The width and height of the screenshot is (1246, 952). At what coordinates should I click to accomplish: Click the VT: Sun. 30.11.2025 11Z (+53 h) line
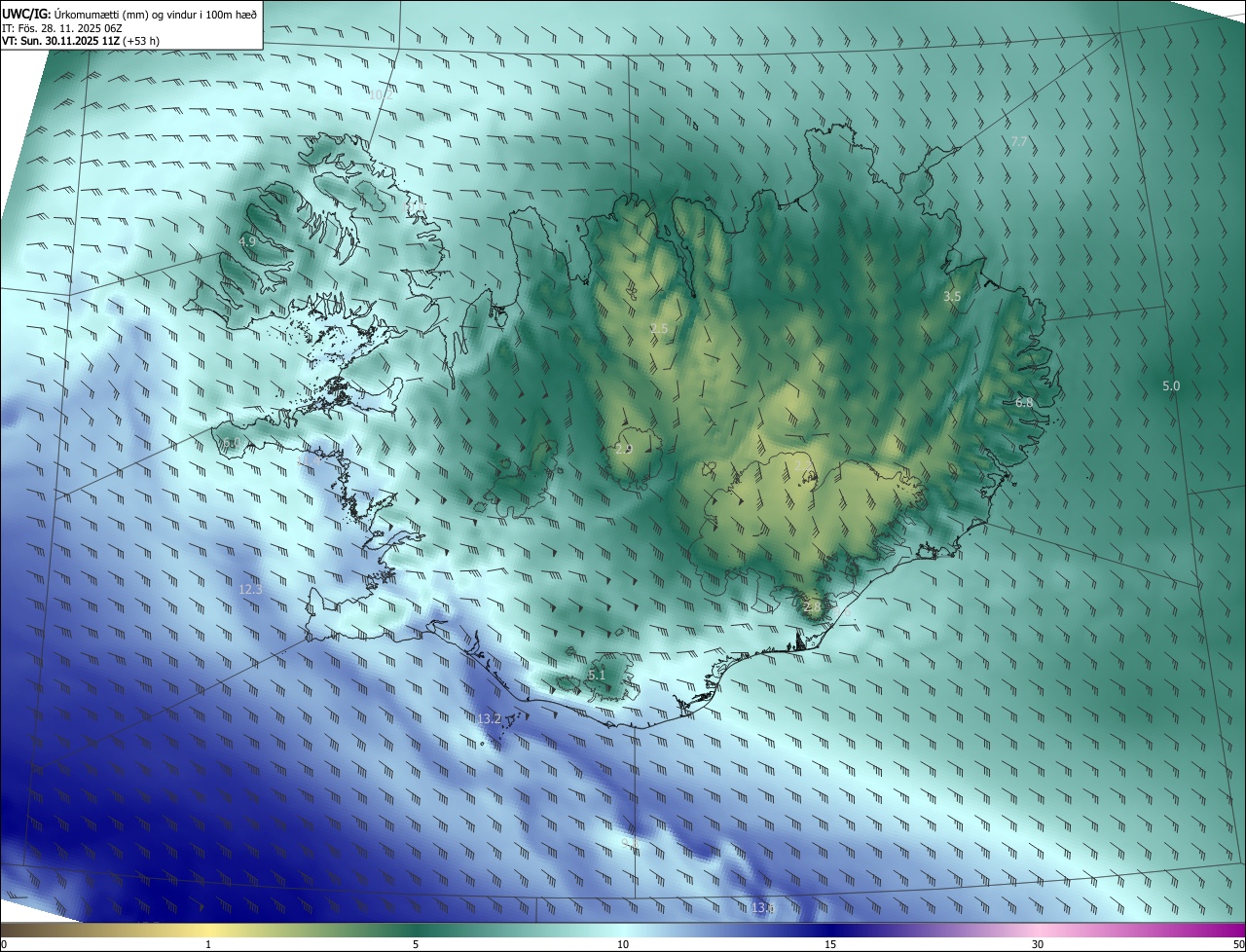pyautogui.click(x=81, y=41)
